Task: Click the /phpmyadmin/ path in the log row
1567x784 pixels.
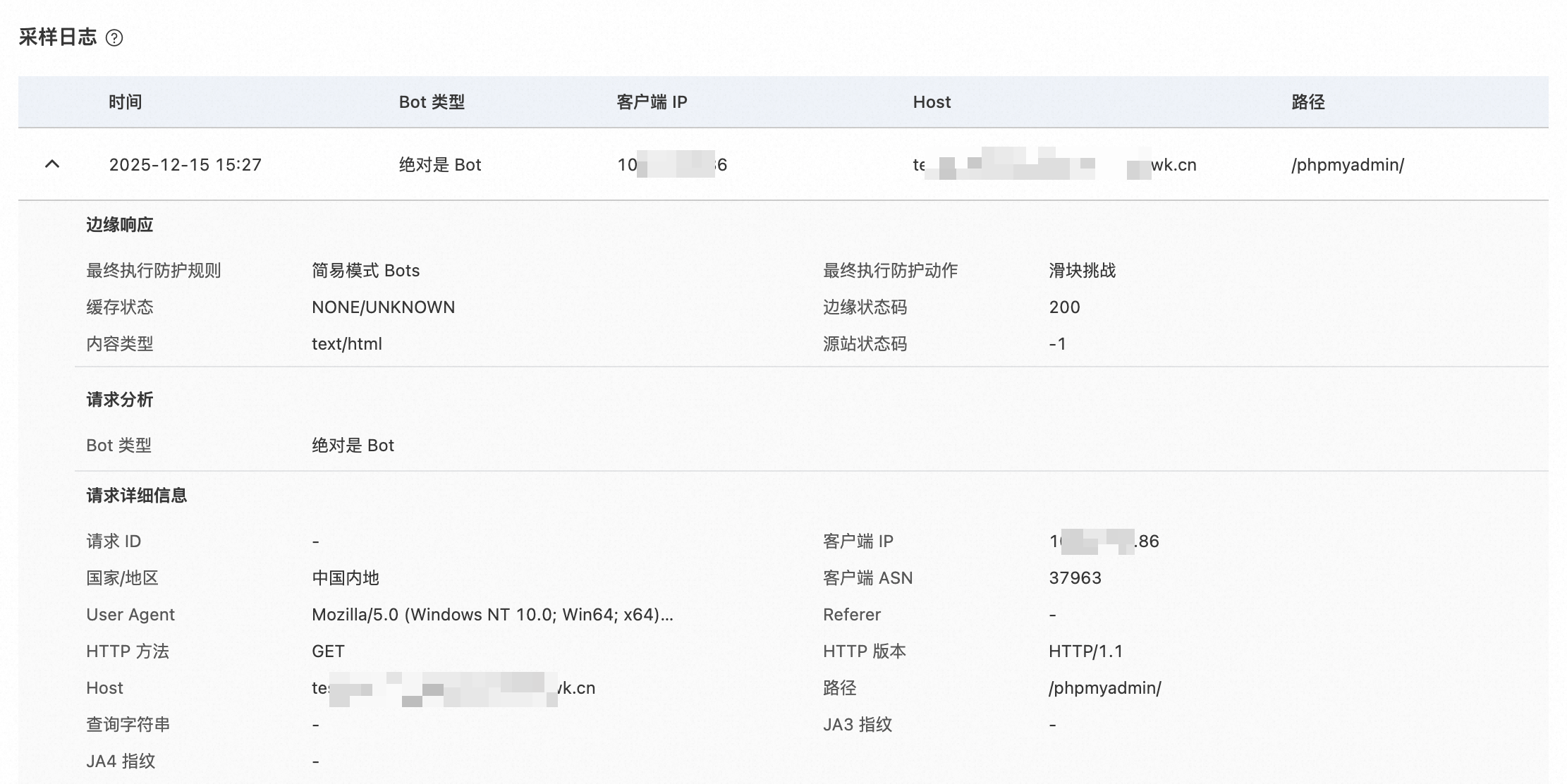Action: (1348, 165)
